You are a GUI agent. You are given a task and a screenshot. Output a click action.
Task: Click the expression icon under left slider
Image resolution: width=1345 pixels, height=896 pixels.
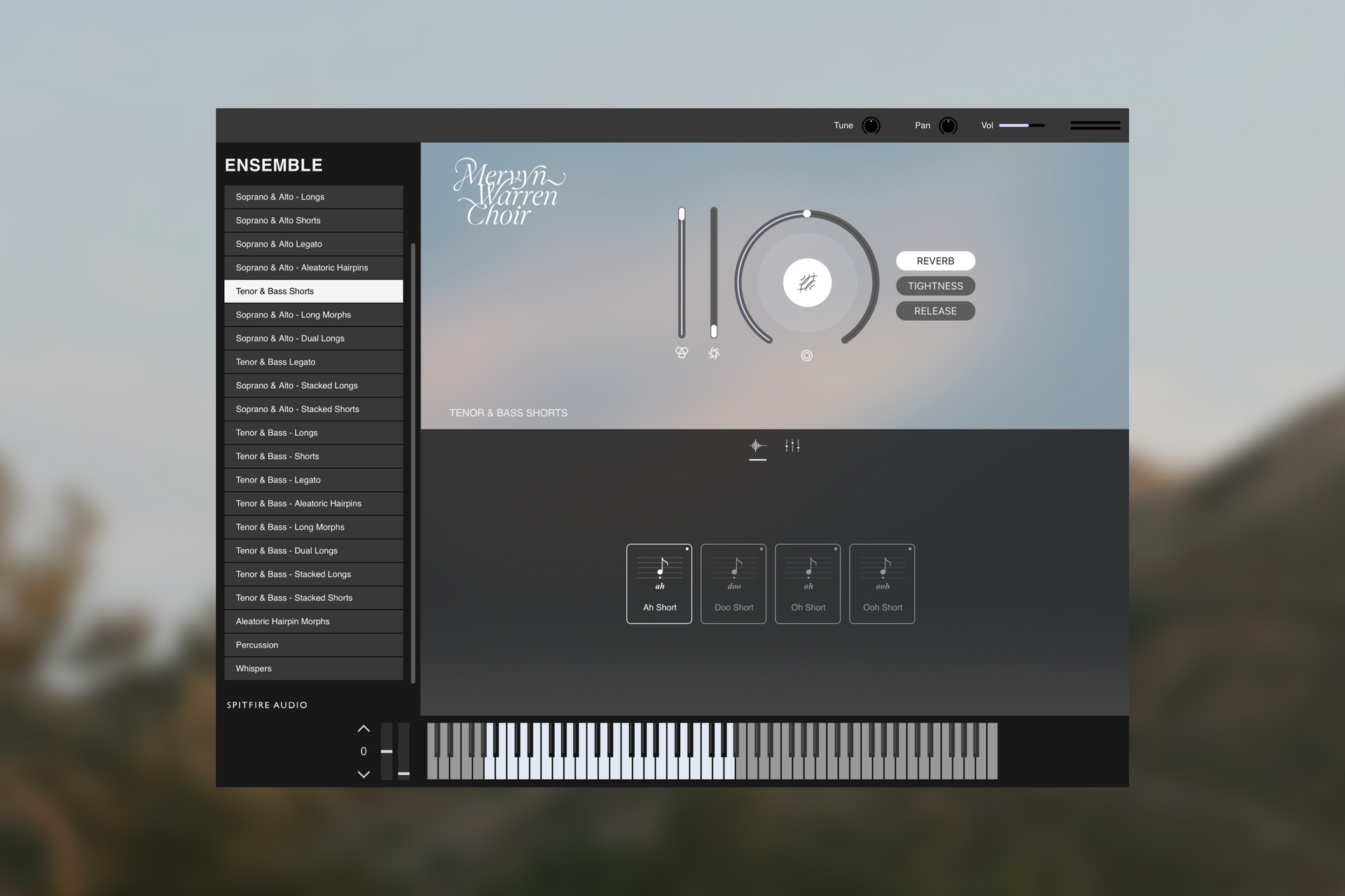(681, 352)
